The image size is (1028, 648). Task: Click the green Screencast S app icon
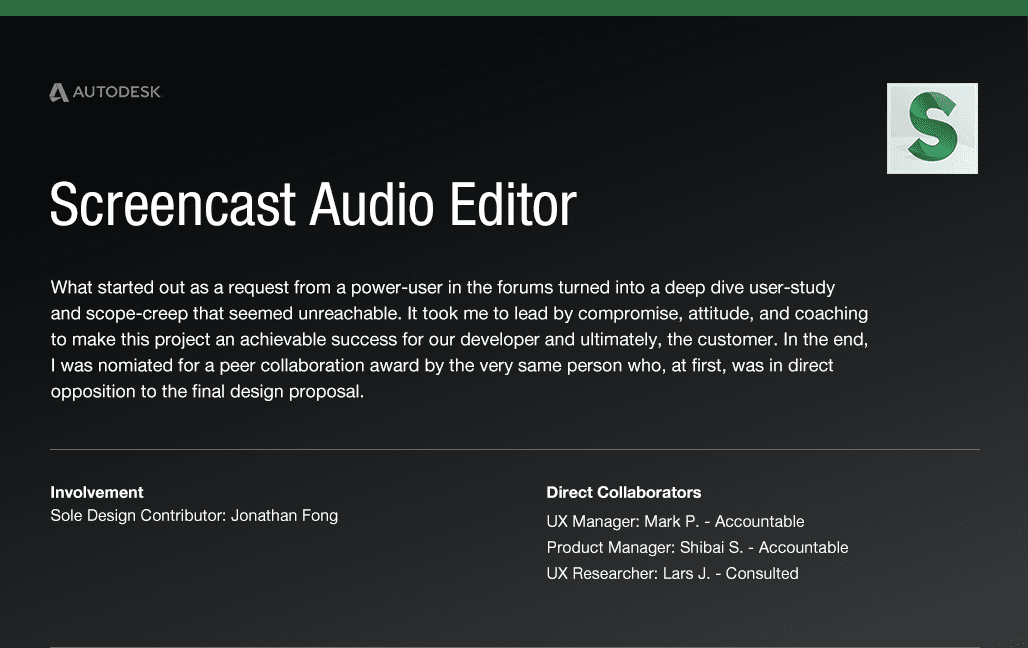tap(932, 129)
